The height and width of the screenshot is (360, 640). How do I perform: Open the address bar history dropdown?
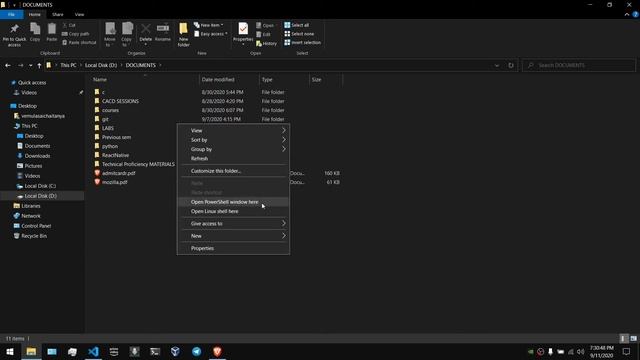pyautogui.click(x=497, y=65)
